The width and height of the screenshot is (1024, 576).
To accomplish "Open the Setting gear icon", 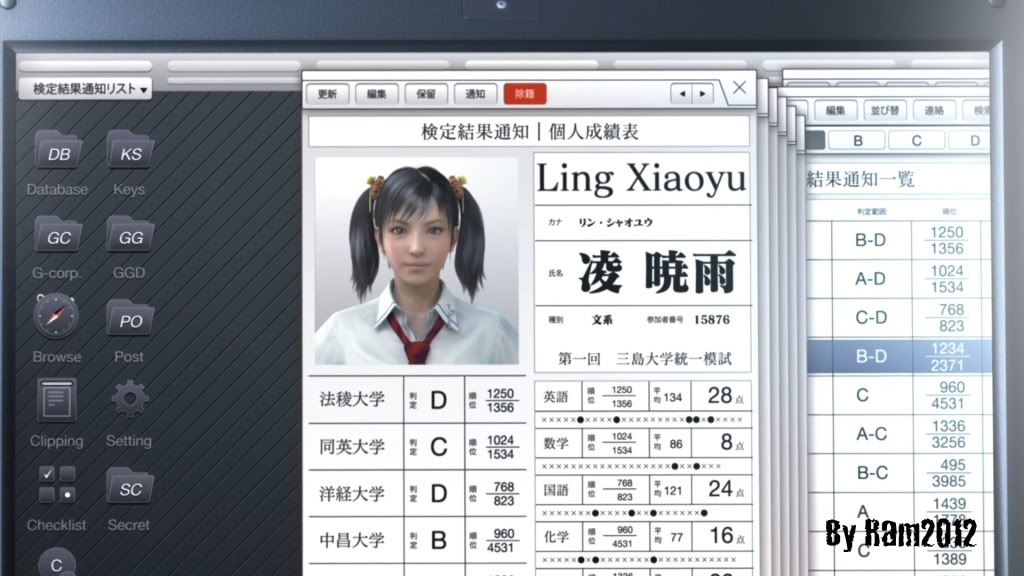I will [x=129, y=398].
